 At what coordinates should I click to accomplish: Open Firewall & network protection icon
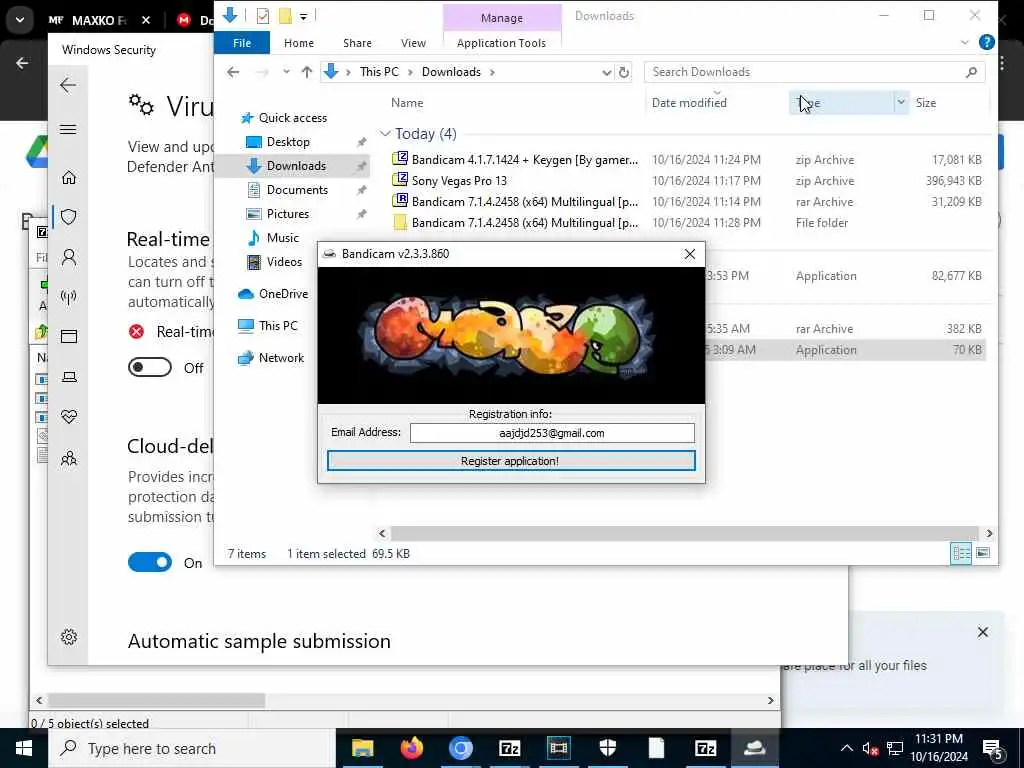click(x=69, y=297)
